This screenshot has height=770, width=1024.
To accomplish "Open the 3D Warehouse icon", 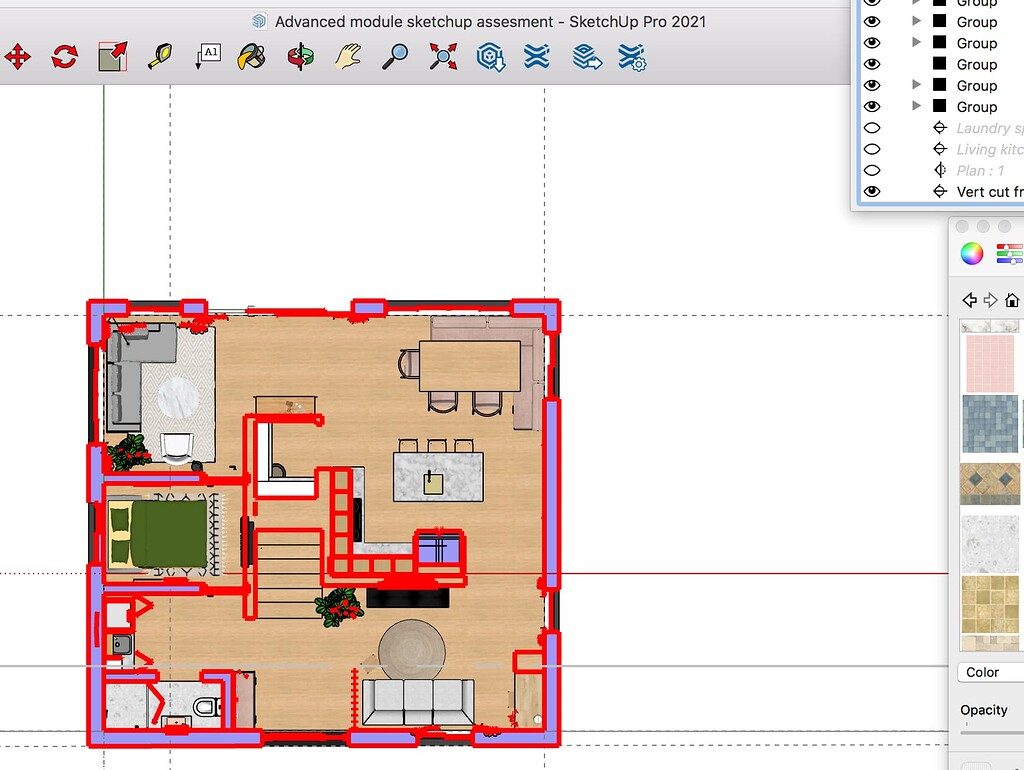I will [x=490, y=57].
